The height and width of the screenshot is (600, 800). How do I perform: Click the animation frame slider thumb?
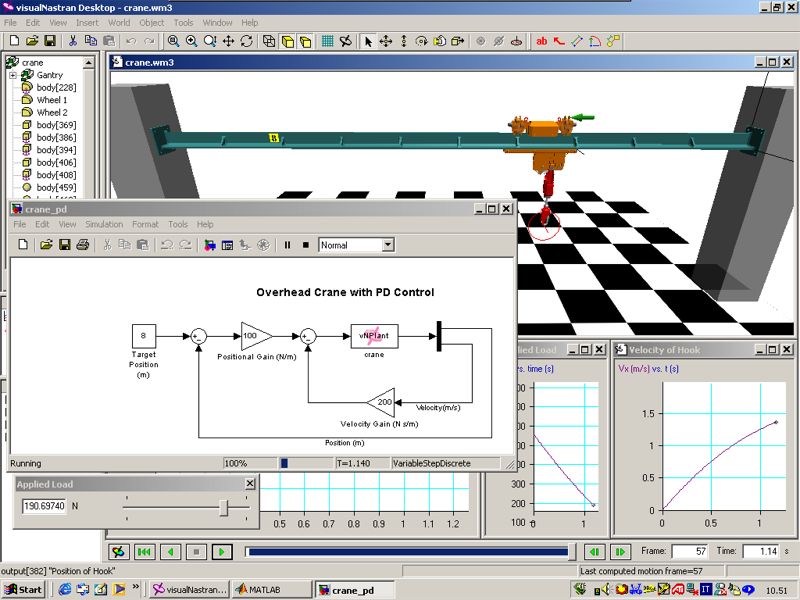pos(572,552)
